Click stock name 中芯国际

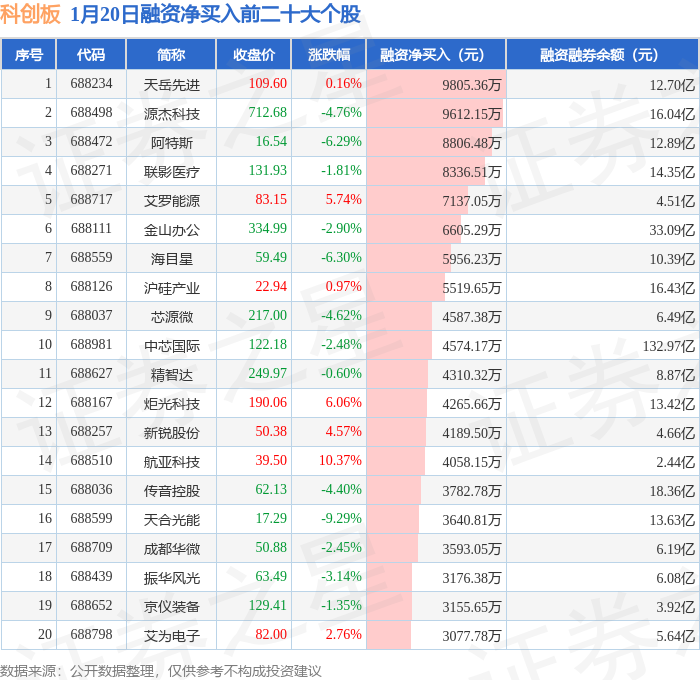point(171,346)
